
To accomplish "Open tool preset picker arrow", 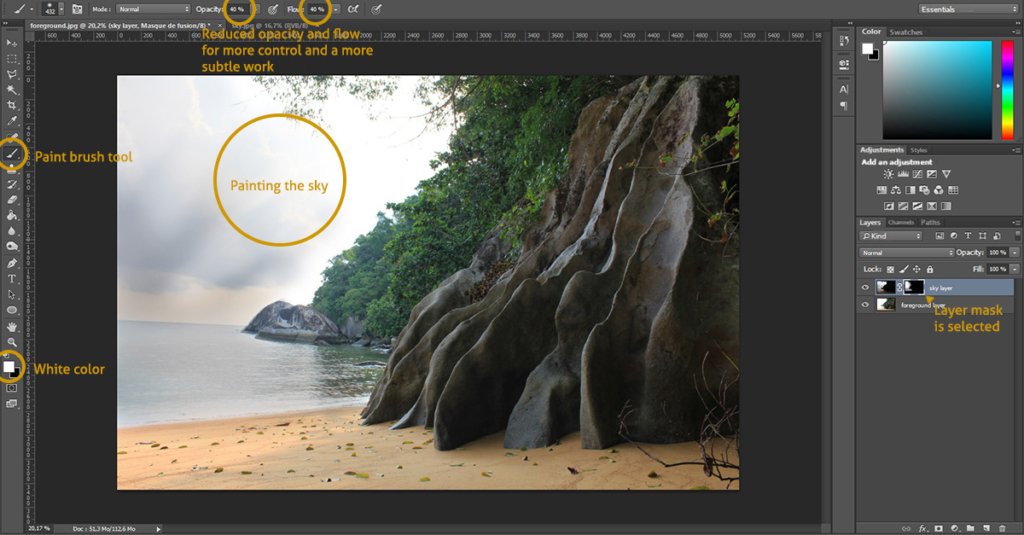I will pyautogui.click(x=31, y=10).
